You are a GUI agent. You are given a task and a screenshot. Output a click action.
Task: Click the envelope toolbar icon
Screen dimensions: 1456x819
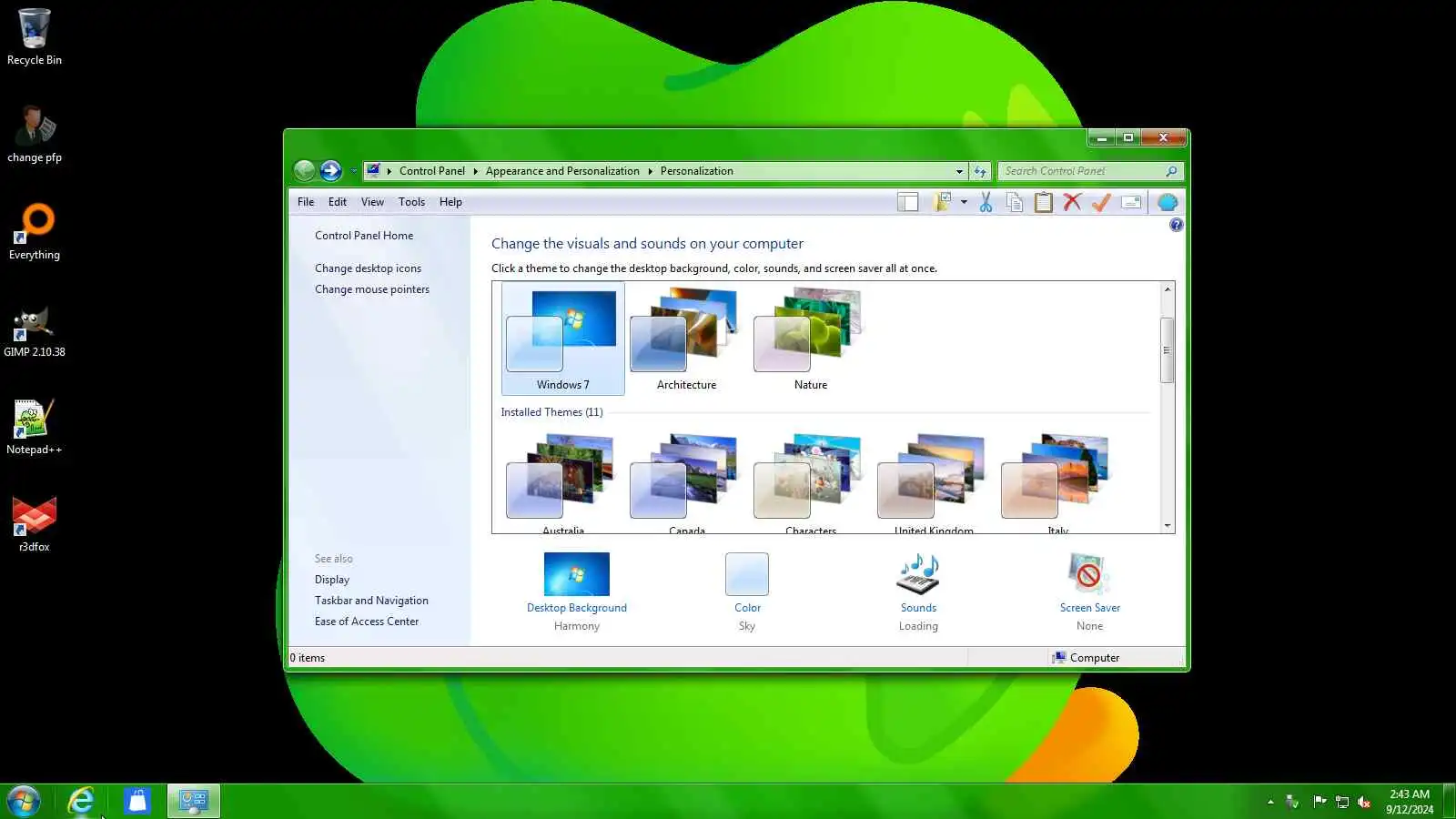[1131, 202]
